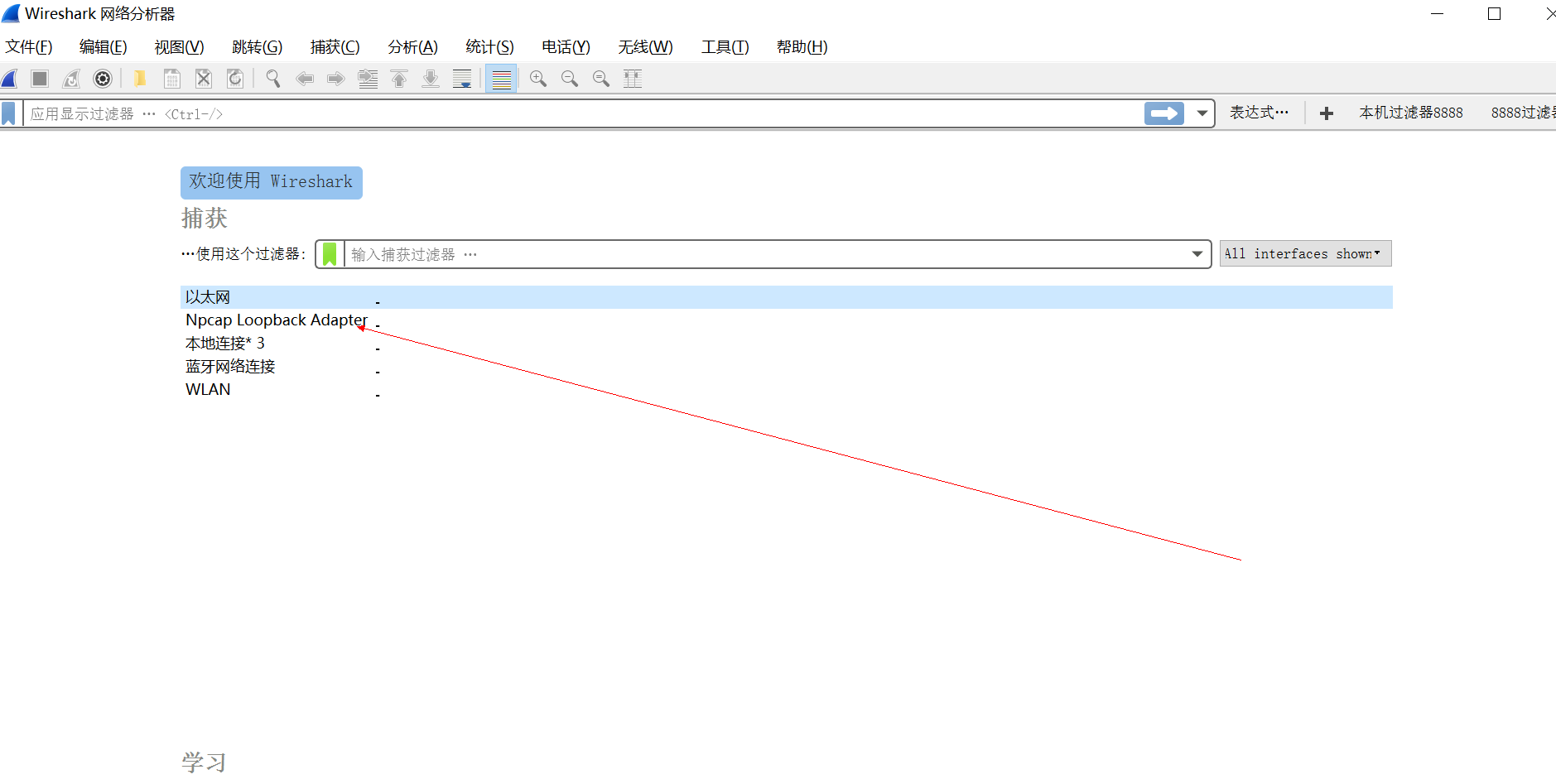Reload this capture file icon

tap(235, 79)
